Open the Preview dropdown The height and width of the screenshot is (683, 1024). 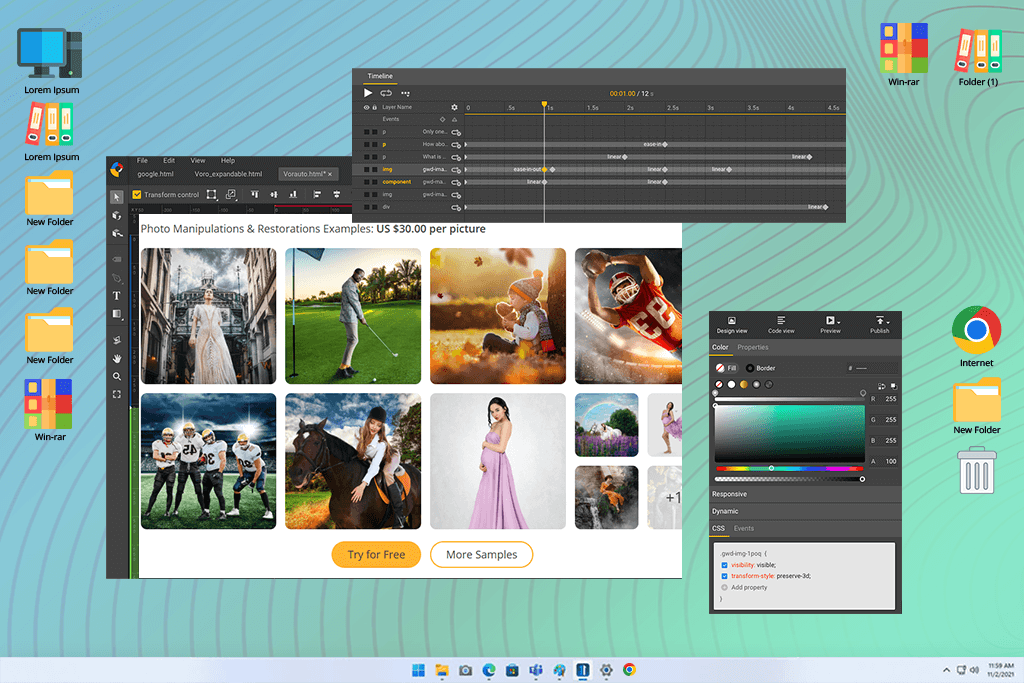pos(831,324)
